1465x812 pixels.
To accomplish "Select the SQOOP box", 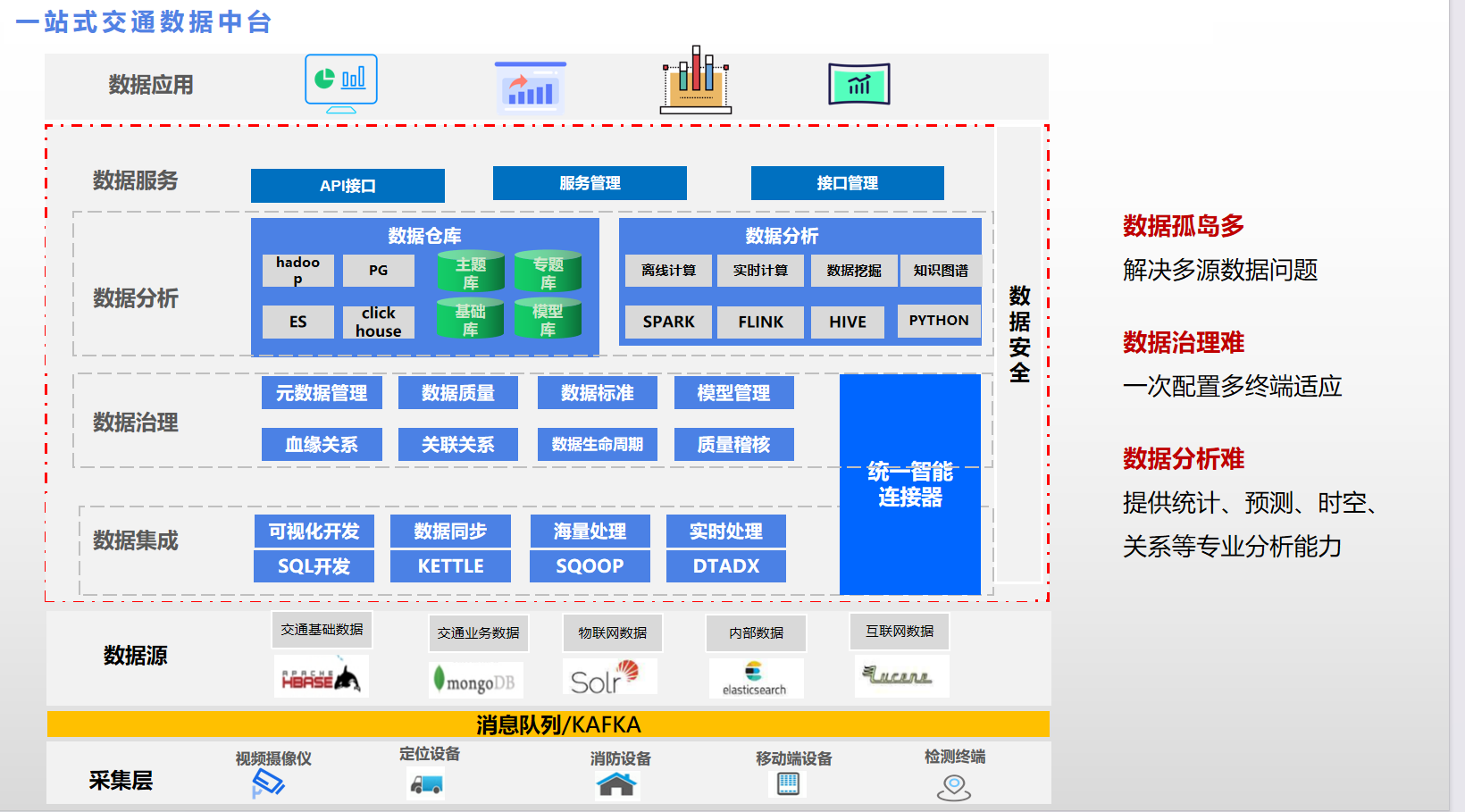I will 590,566.
